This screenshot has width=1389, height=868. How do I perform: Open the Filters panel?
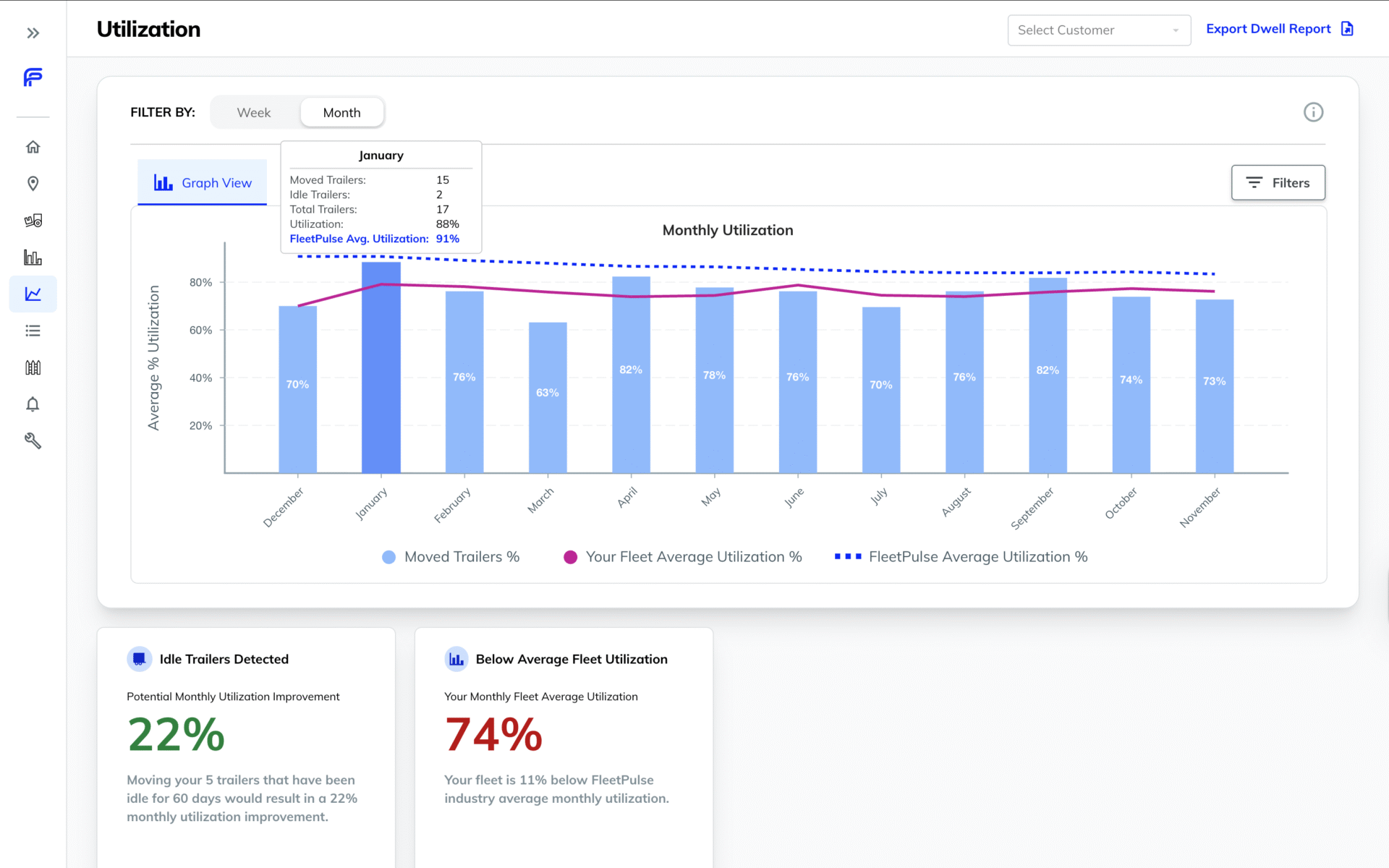[1278, 182]
